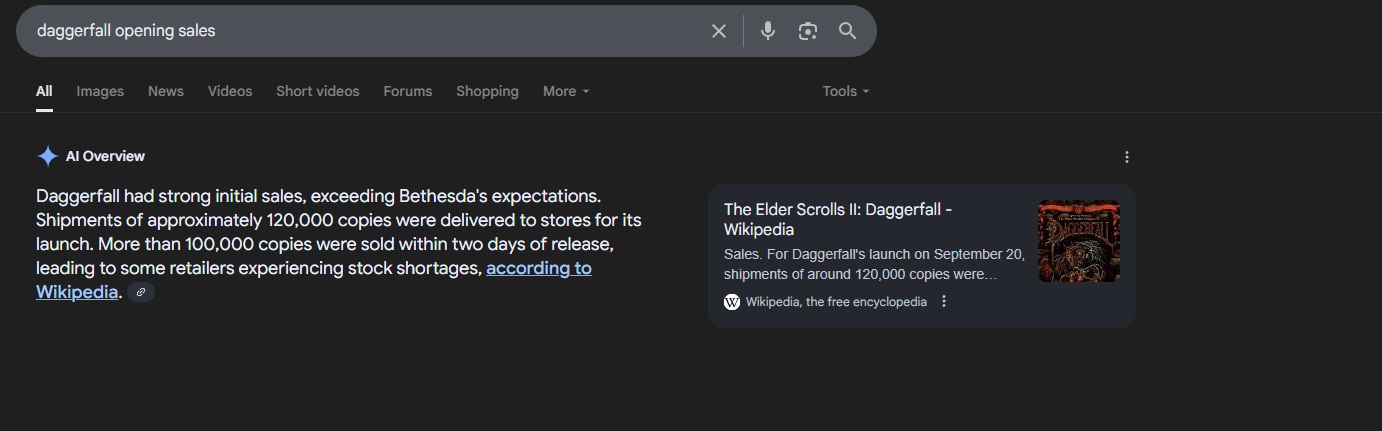Click the Wikipedia favicon on source card
Viewport: 1382px width, 431px height.
tap(732, 302)
